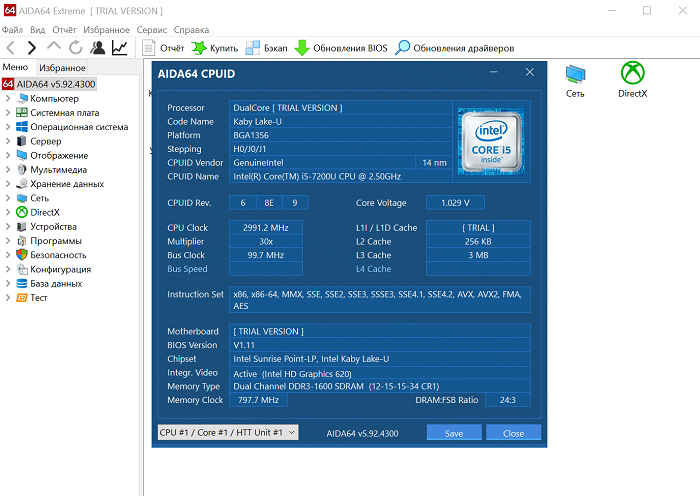Click the Instruction Set text field
Viewport: 700px width, 496px height.
(x=380, y=300)
